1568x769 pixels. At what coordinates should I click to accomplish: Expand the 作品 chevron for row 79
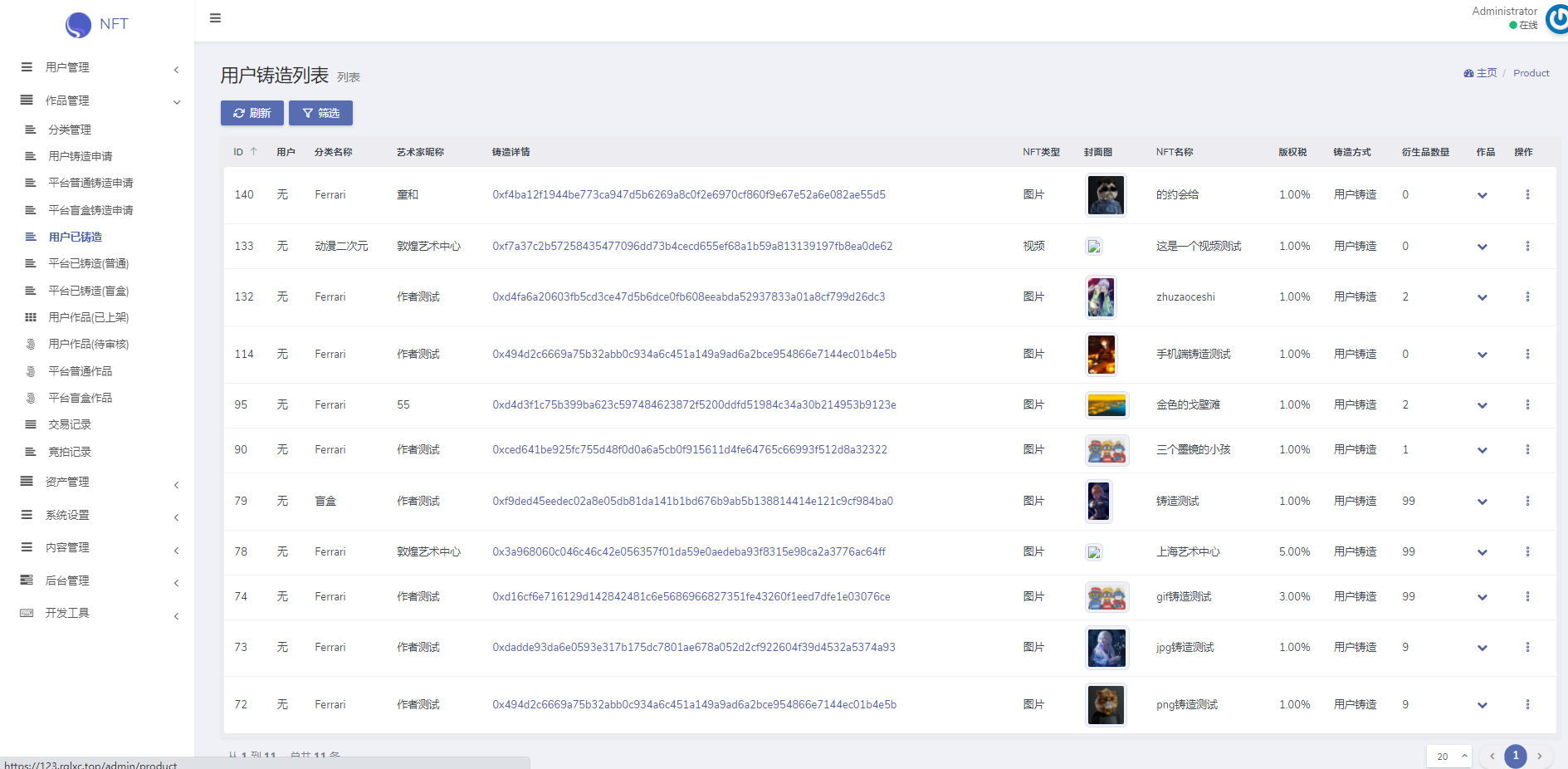pyautogui.click(x=1482, y=502)
